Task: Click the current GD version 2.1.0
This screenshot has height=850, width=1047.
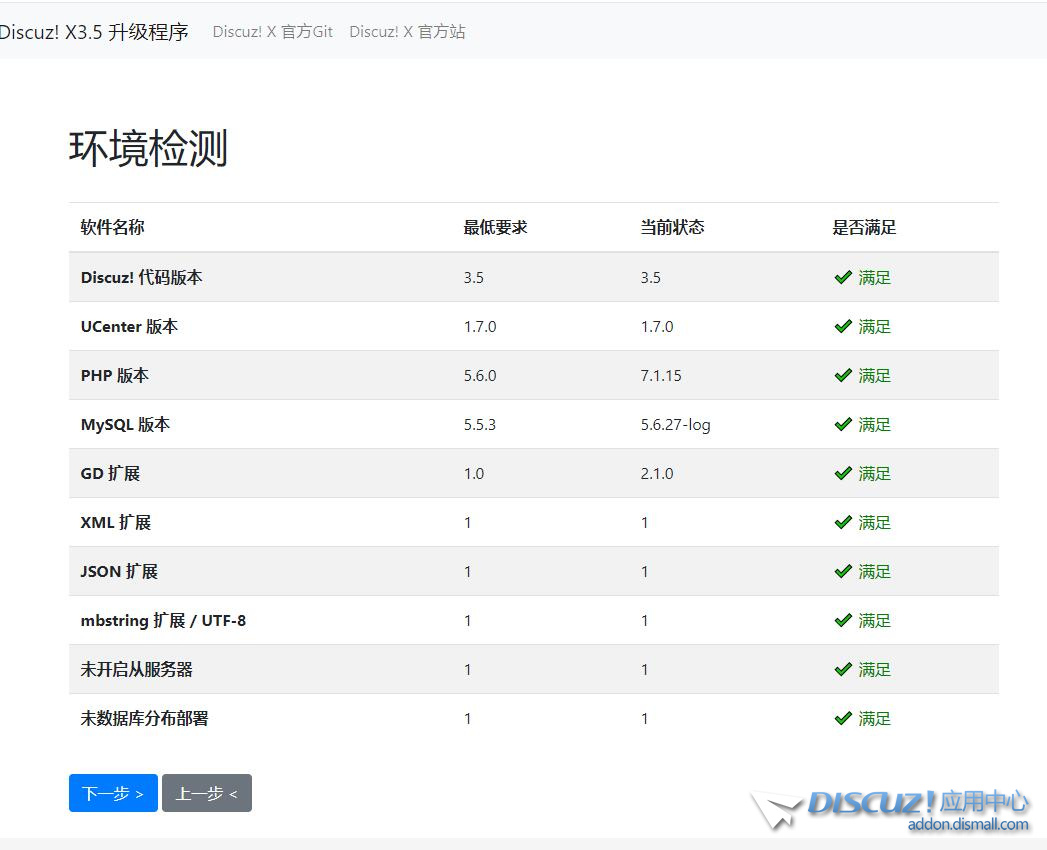Action: click(657, 473)
